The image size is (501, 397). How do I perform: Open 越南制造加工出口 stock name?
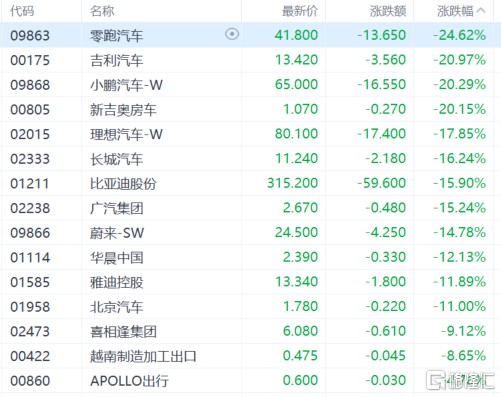pyautogui.click(x=143, y=356)
